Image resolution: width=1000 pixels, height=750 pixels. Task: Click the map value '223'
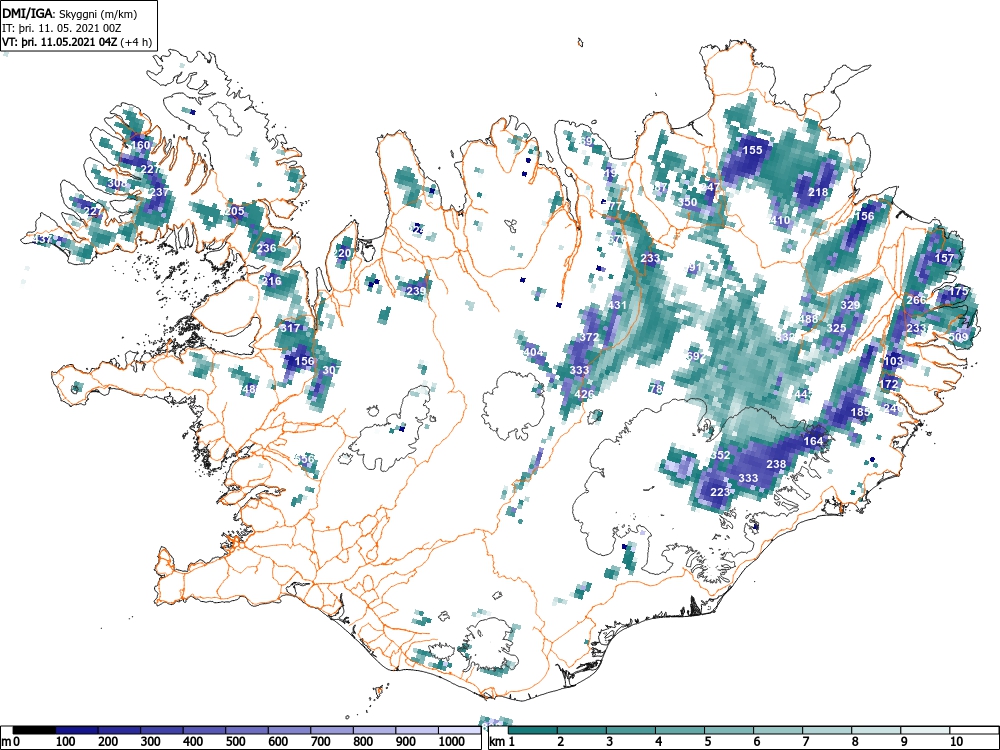point(720,492)
